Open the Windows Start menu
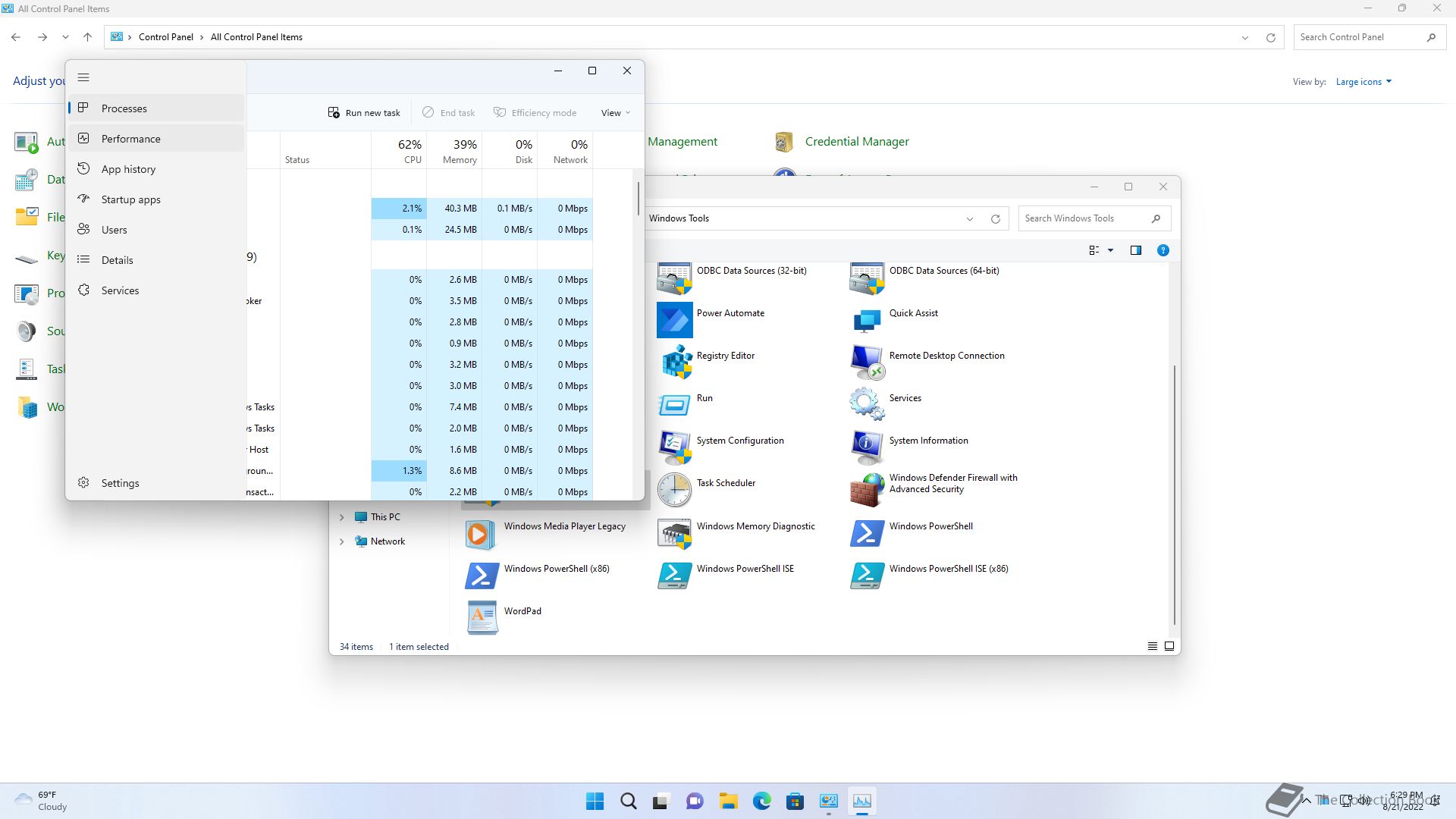Image resolution: width=1456 pixels, height=819 pixels. [595, 801]
